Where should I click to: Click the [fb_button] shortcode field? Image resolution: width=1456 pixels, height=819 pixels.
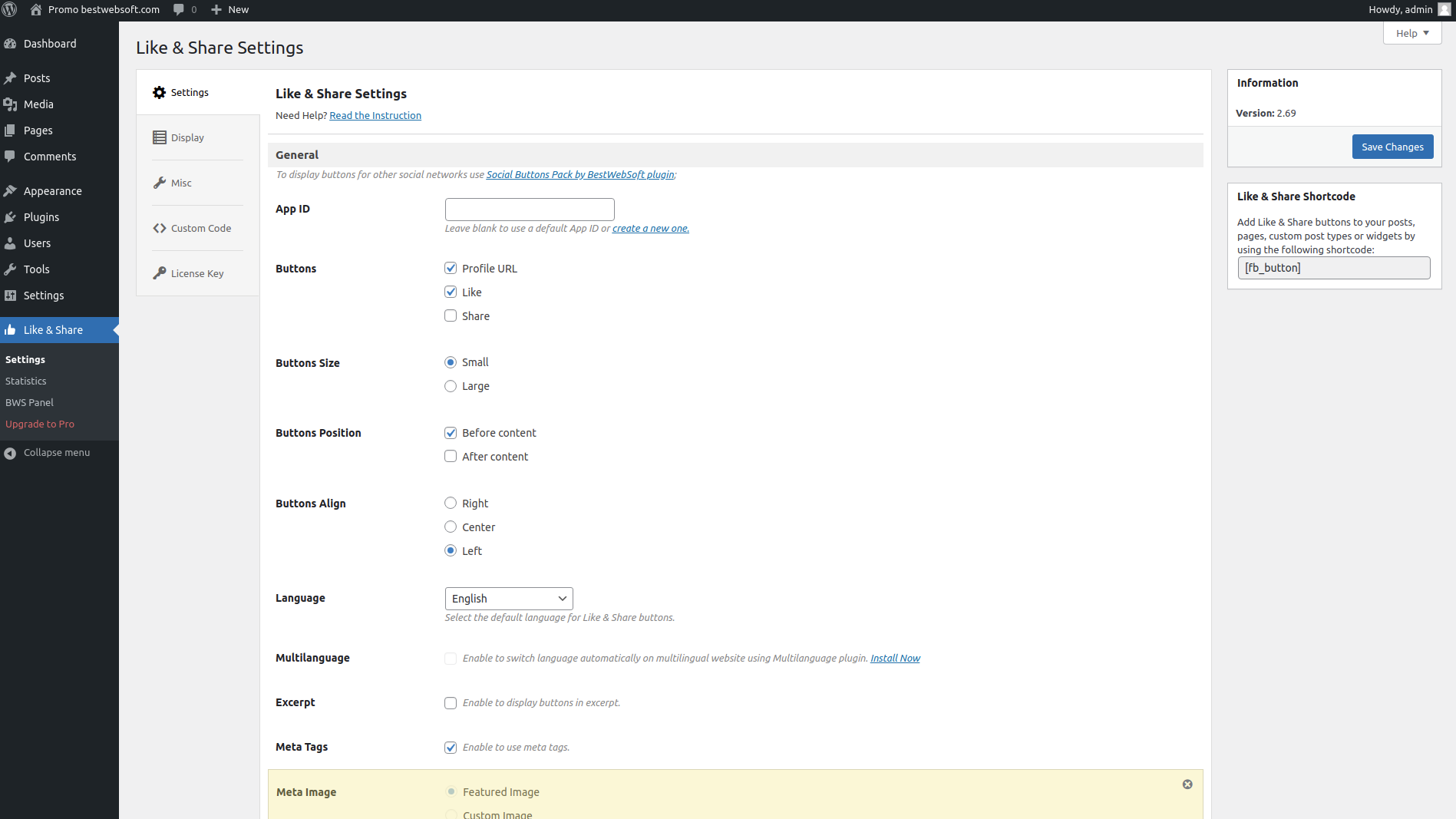[1334, 268]
